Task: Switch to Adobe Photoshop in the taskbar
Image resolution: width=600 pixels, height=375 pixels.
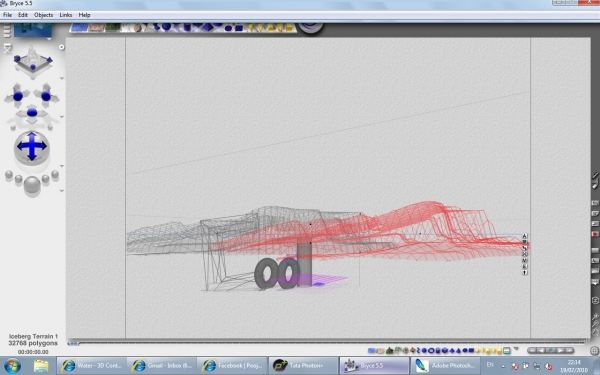Action: [x=446, y=366]
